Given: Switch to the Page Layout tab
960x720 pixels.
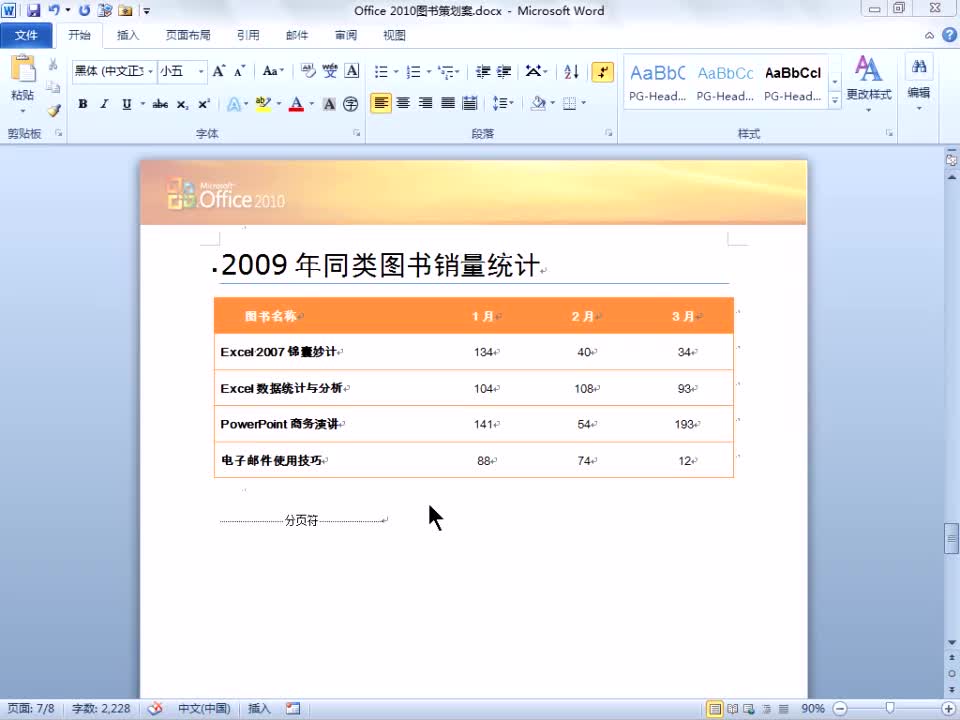Looking at the screenshot, I should (188, 35).
